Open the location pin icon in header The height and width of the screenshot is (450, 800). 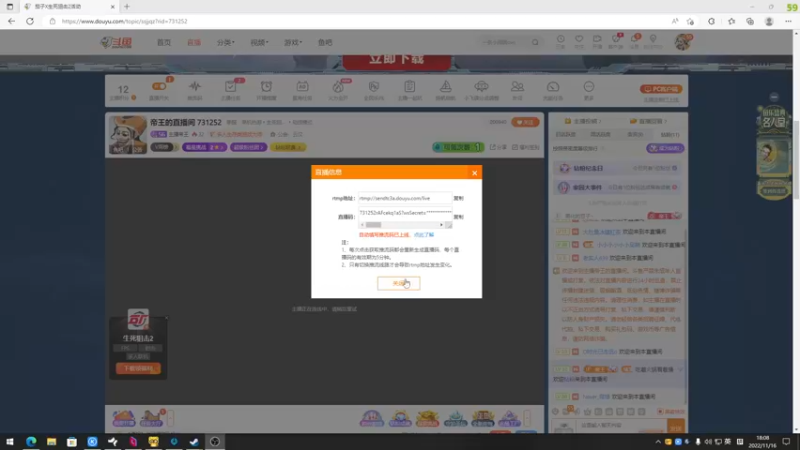pyautogui.click(x=653, y=39)
